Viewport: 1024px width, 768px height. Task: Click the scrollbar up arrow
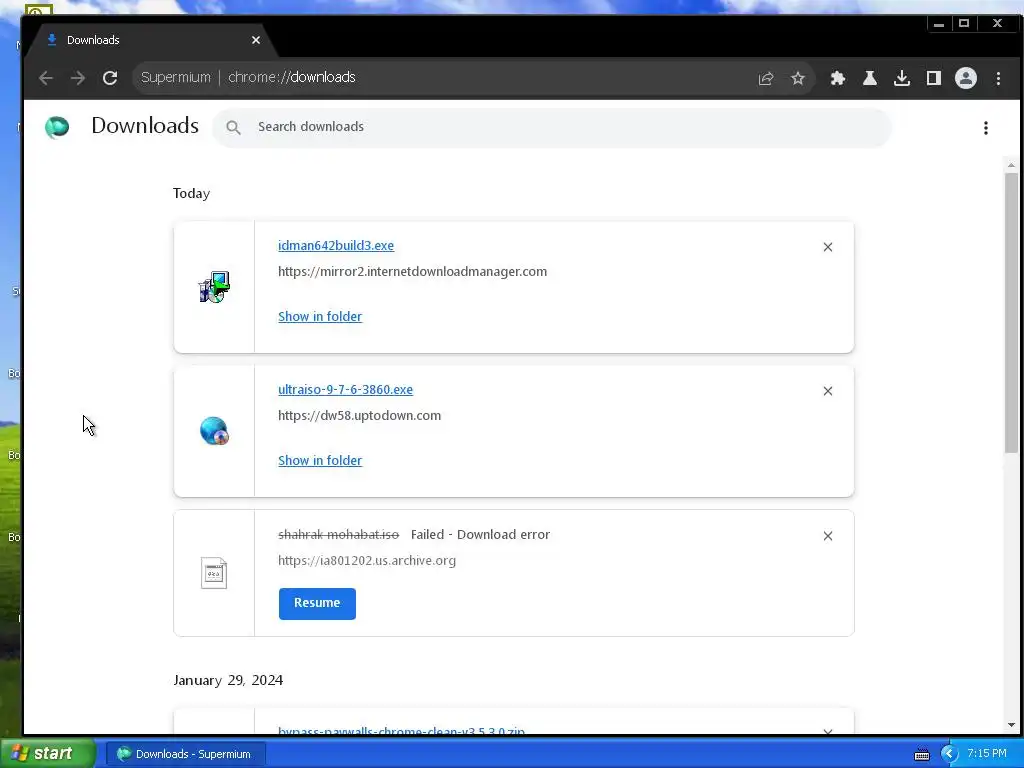(x=1011, y=165)
